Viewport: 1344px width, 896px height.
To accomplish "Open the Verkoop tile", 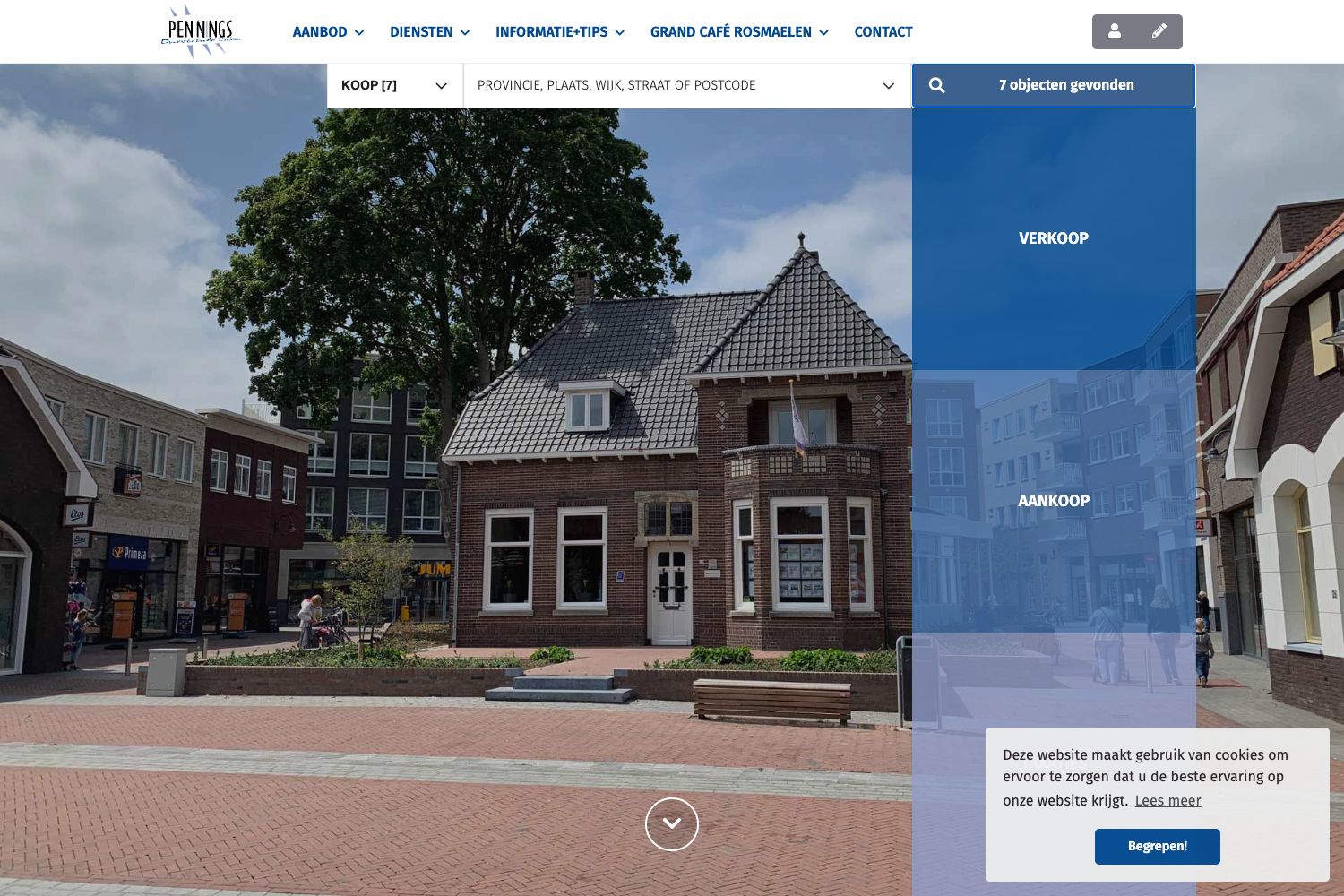I will (x=1054, y=238).
